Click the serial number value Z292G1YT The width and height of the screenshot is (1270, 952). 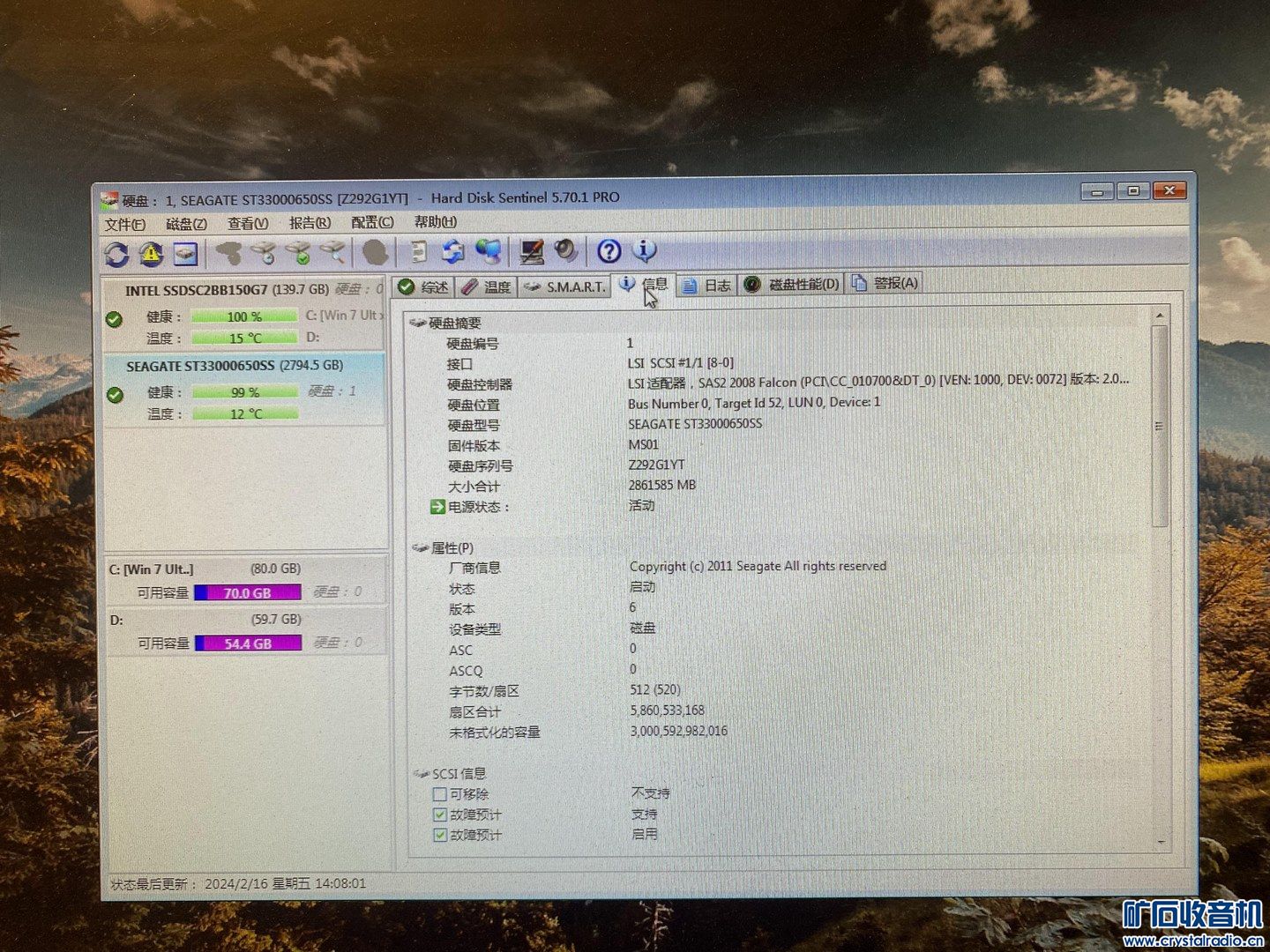tap(656, 465)
